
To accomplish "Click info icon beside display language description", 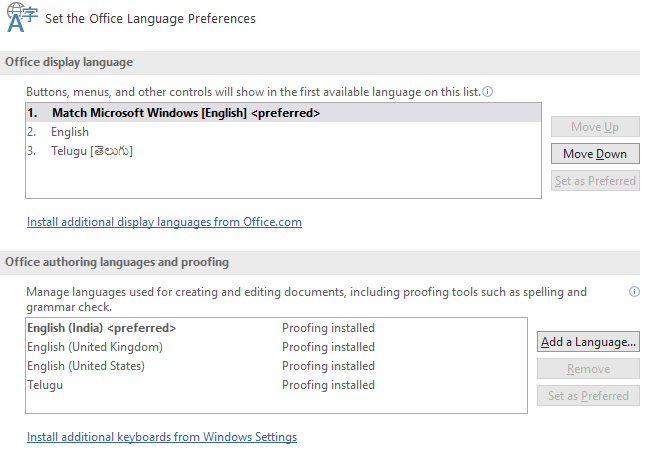I will click(x=488, y=92).
